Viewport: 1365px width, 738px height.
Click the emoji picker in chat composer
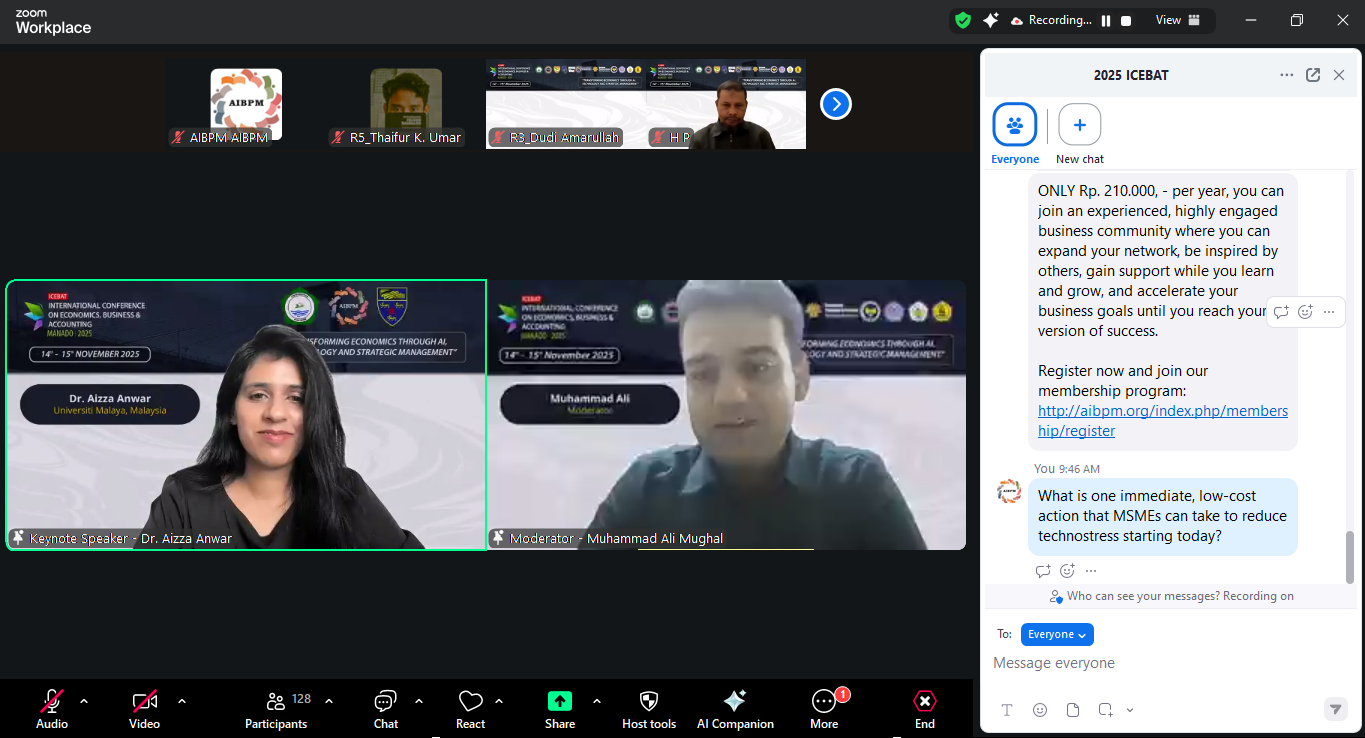pos(1040,710)
